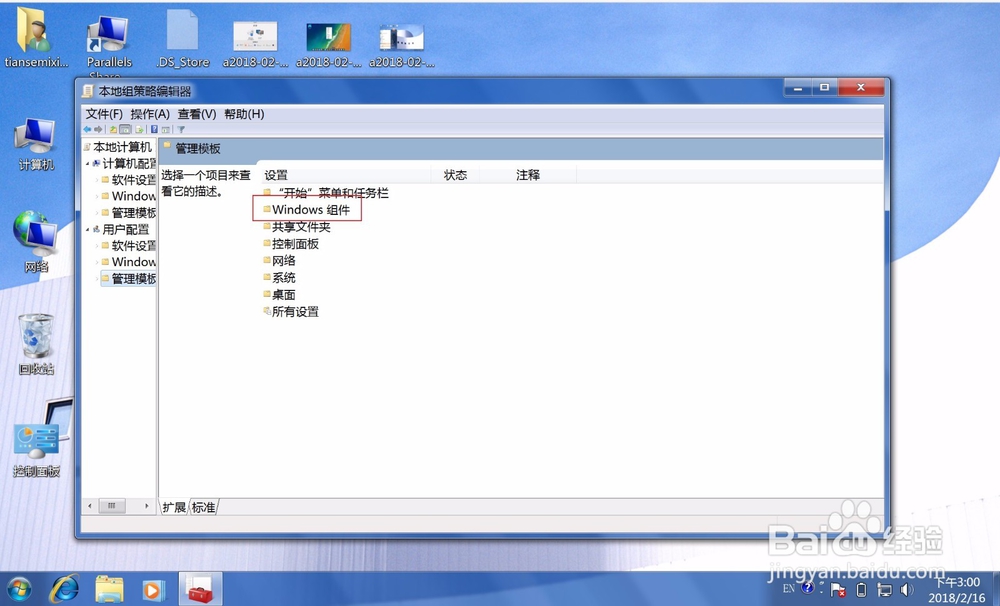Open the 查看(V) menu
The height and width of the screenshot is (606, 1000).
click(x=197, y=114)
